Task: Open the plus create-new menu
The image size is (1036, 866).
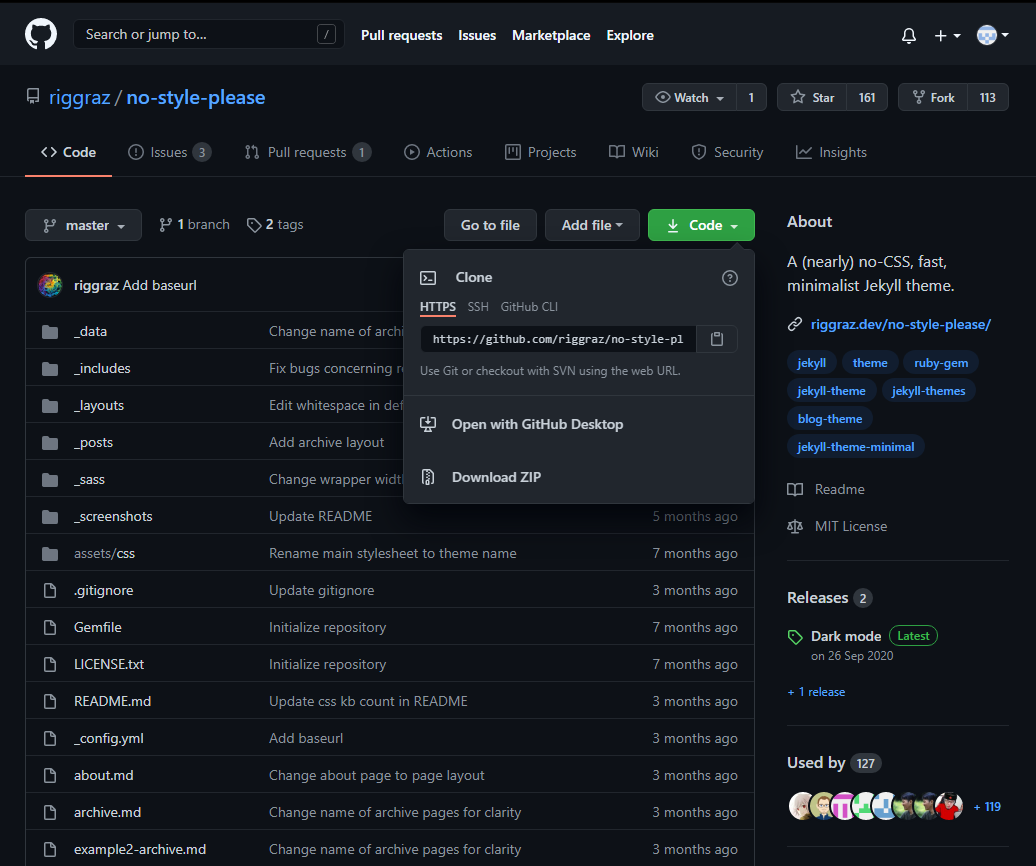Action: coord(947,36)
